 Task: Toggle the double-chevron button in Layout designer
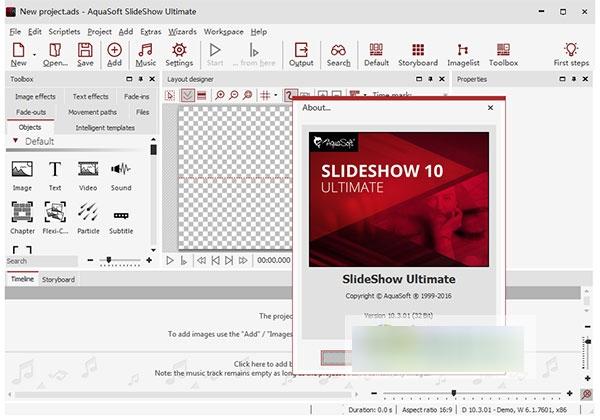tap(187, 95)
